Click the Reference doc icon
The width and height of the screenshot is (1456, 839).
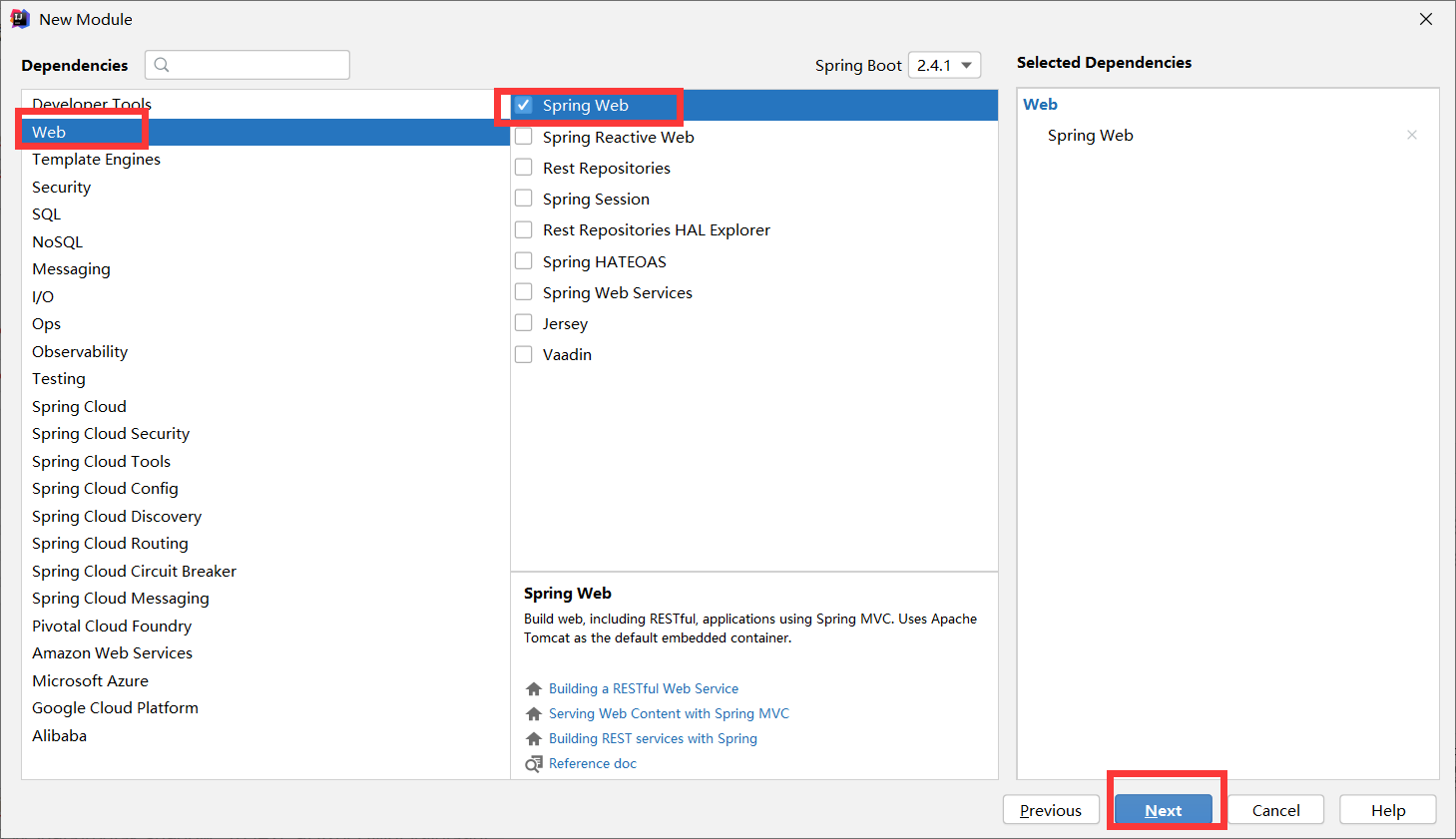point(534,763)
